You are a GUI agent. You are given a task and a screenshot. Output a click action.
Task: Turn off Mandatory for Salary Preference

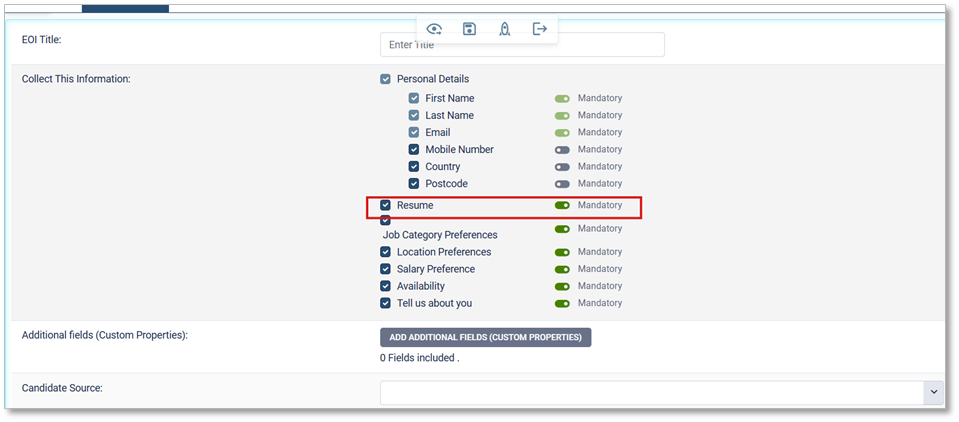562,269
